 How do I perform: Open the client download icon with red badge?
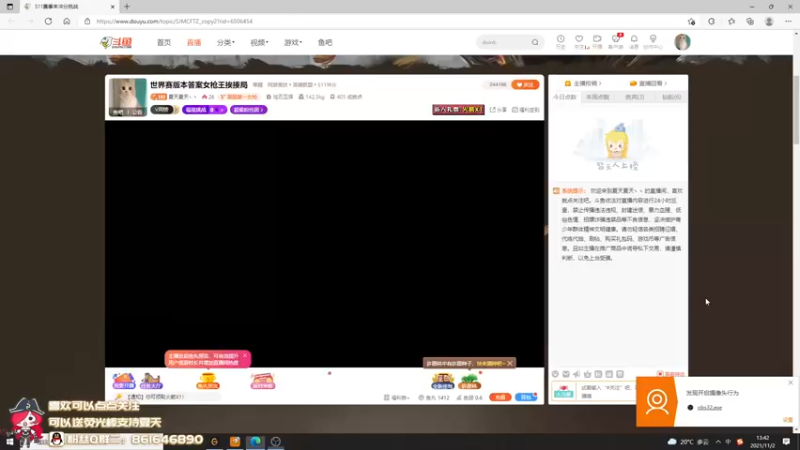(x=616, y=41)
